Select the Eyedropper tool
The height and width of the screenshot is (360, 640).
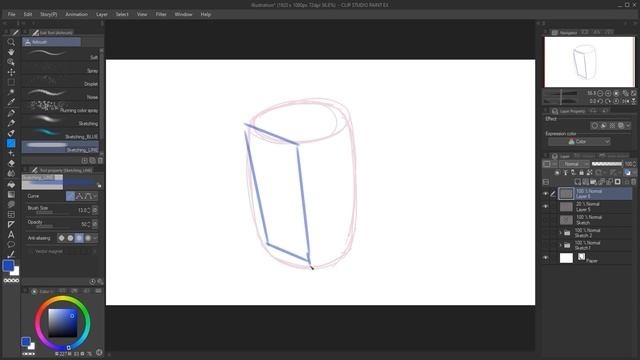click(x=11, y=102)
